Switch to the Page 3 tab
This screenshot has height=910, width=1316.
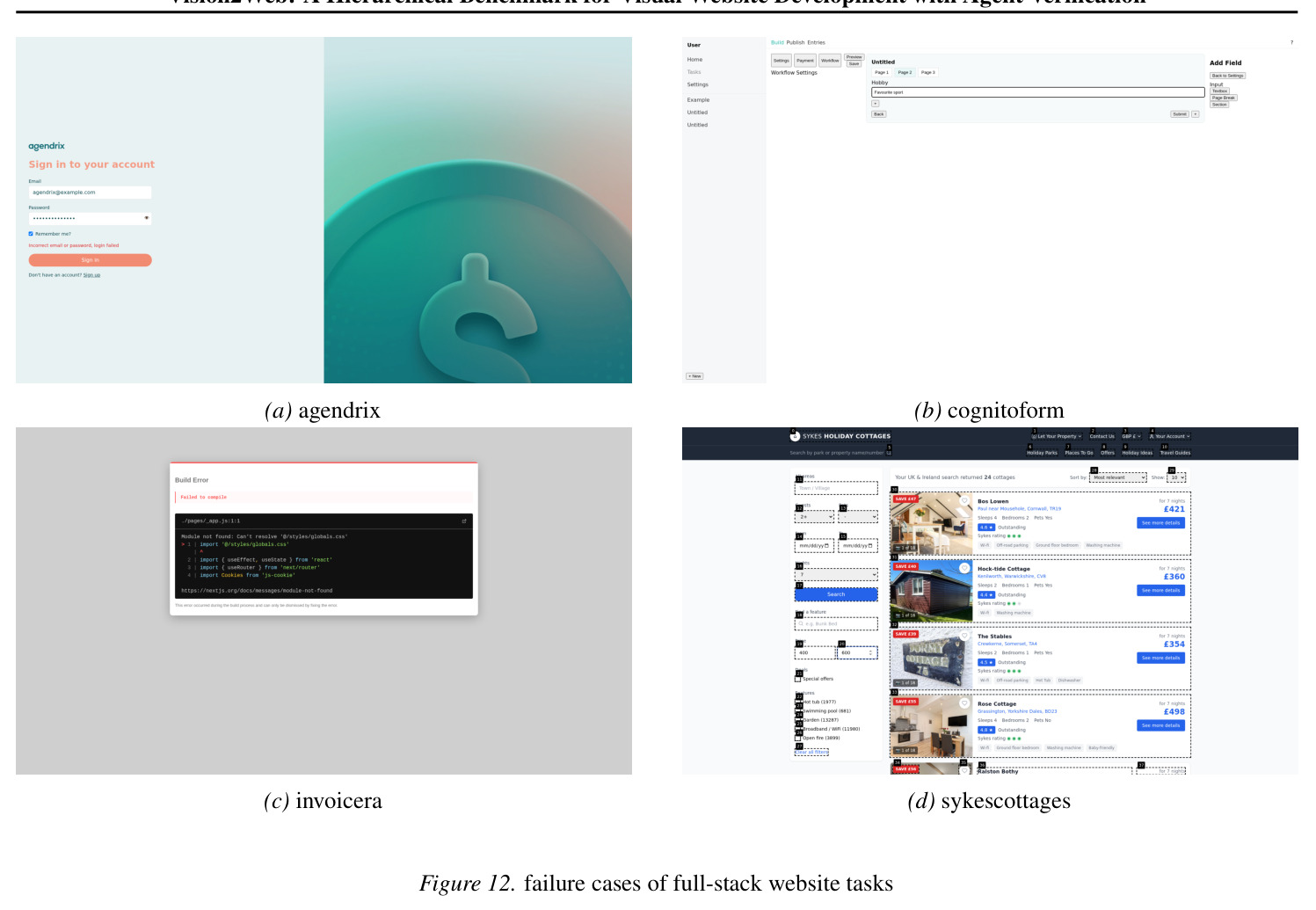[928, 72]
